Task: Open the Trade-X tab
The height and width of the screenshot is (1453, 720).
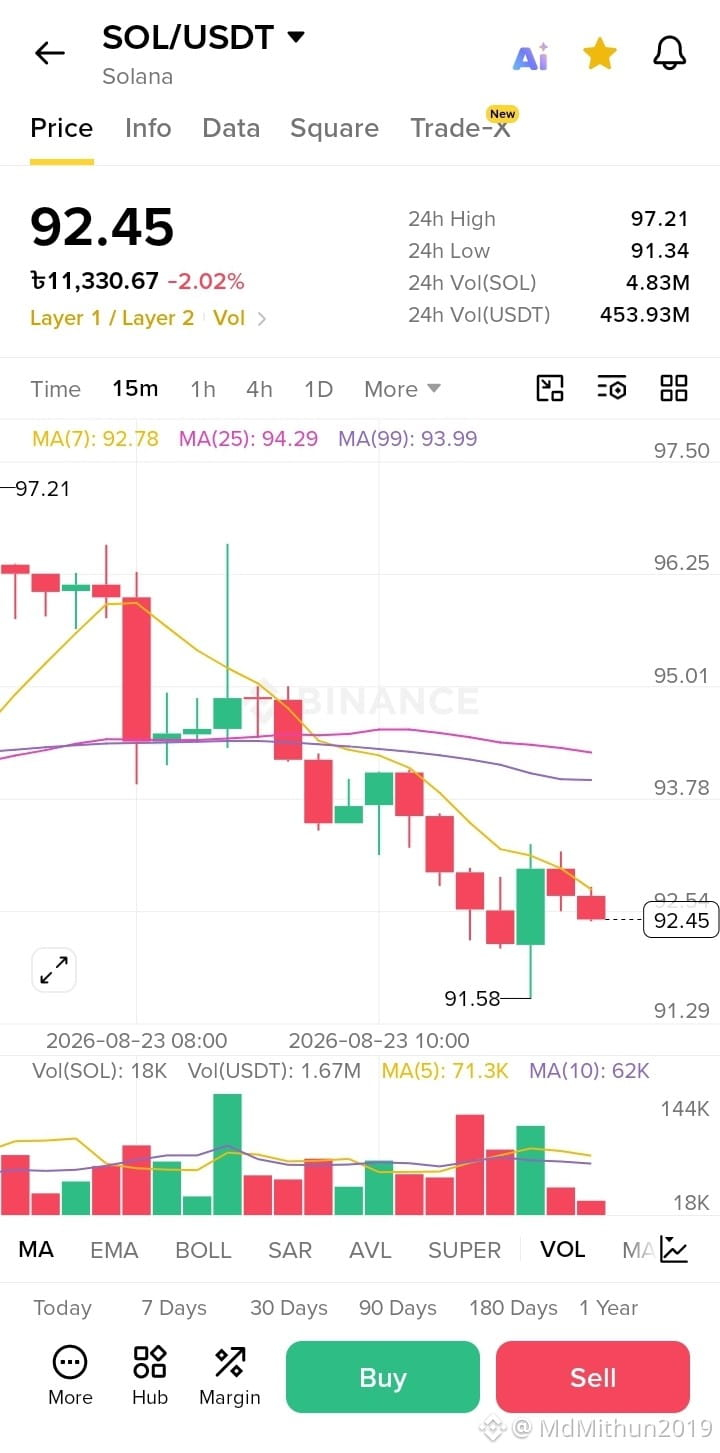Action: pos(461,128)
